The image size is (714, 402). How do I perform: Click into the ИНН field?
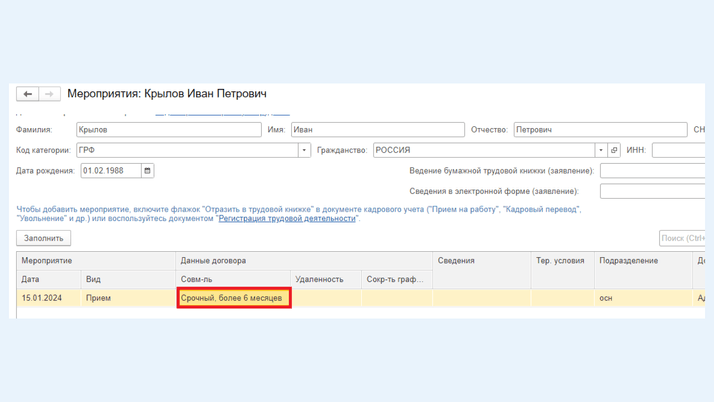(680, 150)
